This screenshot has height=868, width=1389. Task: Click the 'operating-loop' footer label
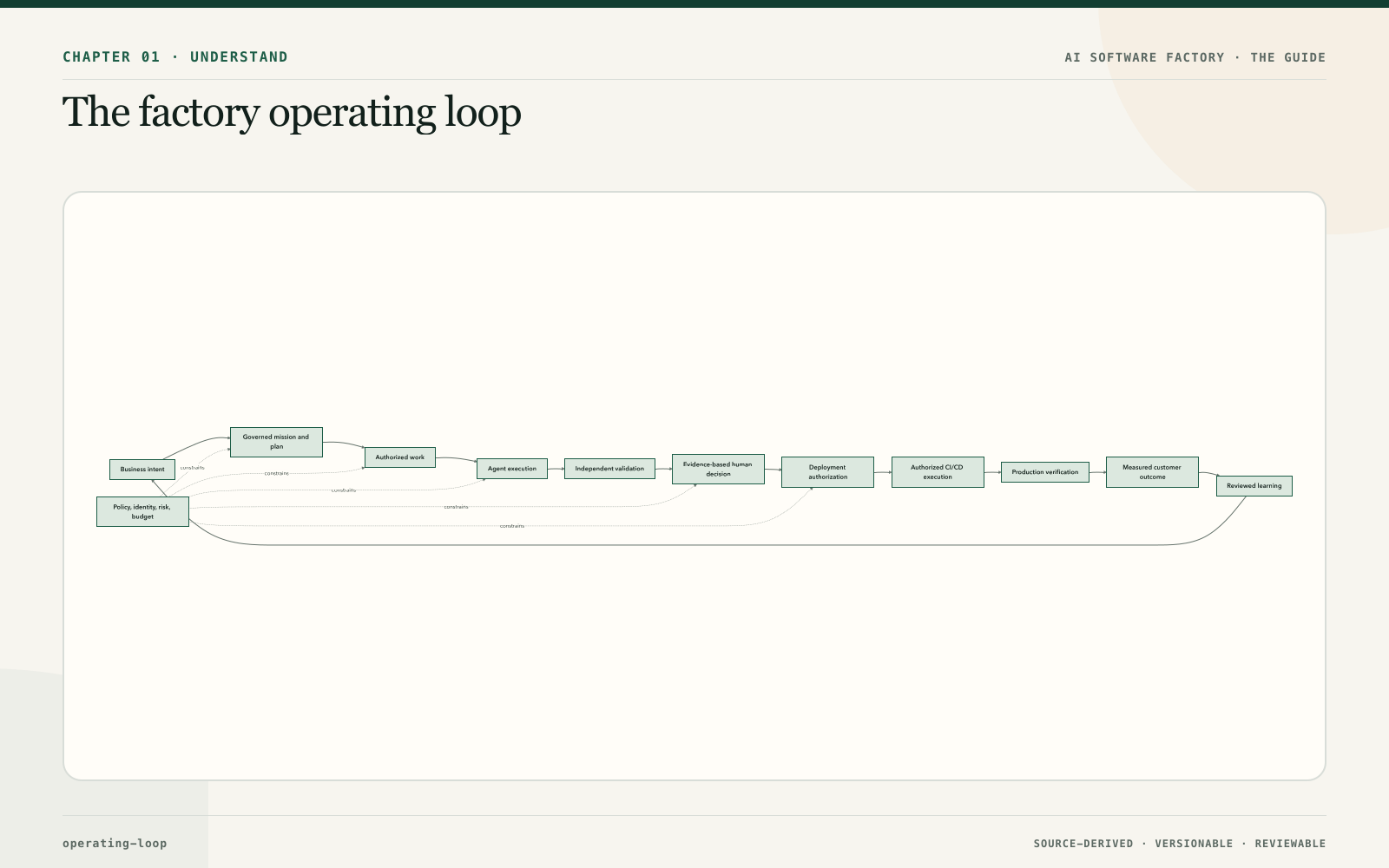(115, 843)
